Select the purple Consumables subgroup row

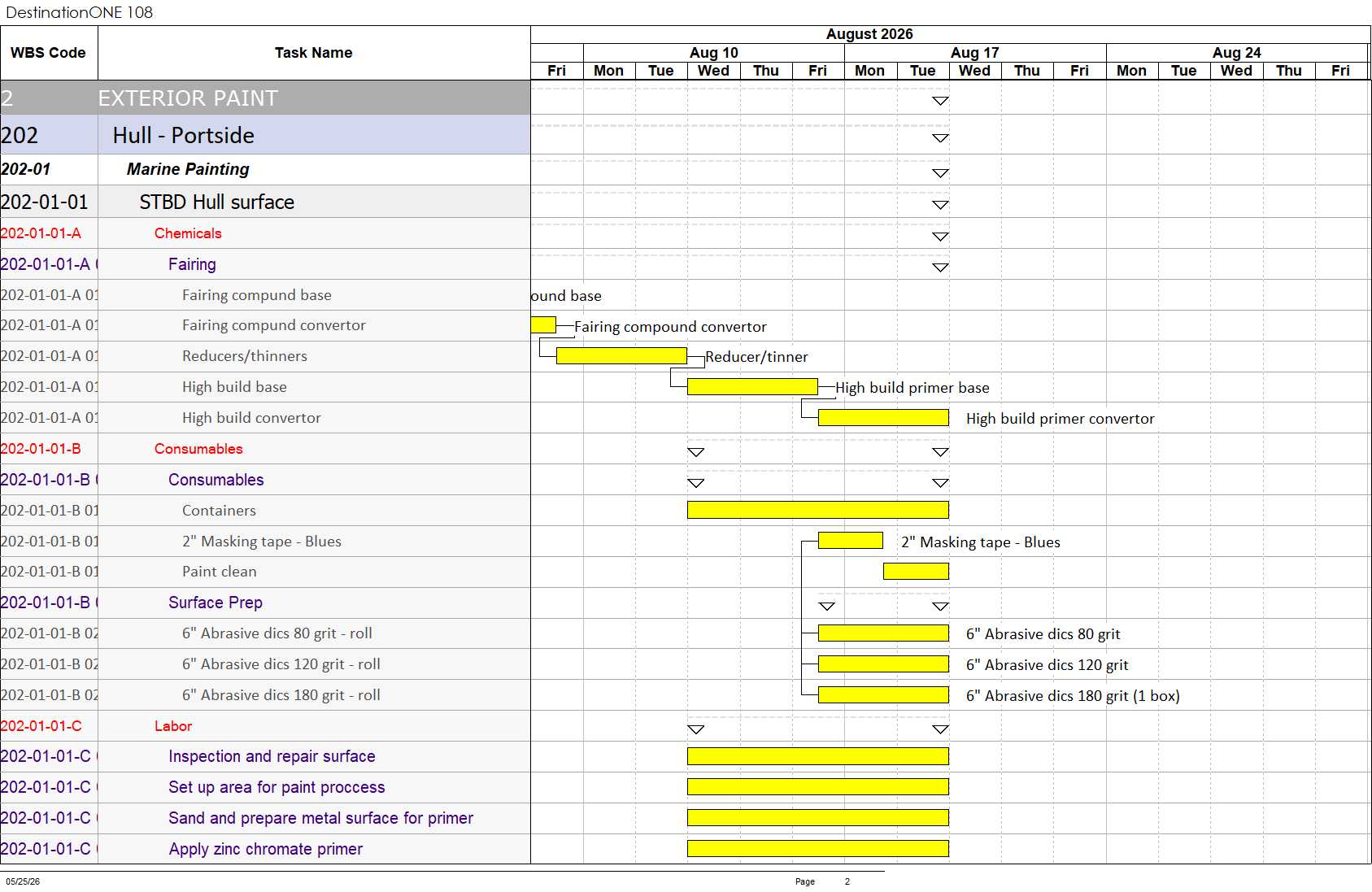[265, 480]
